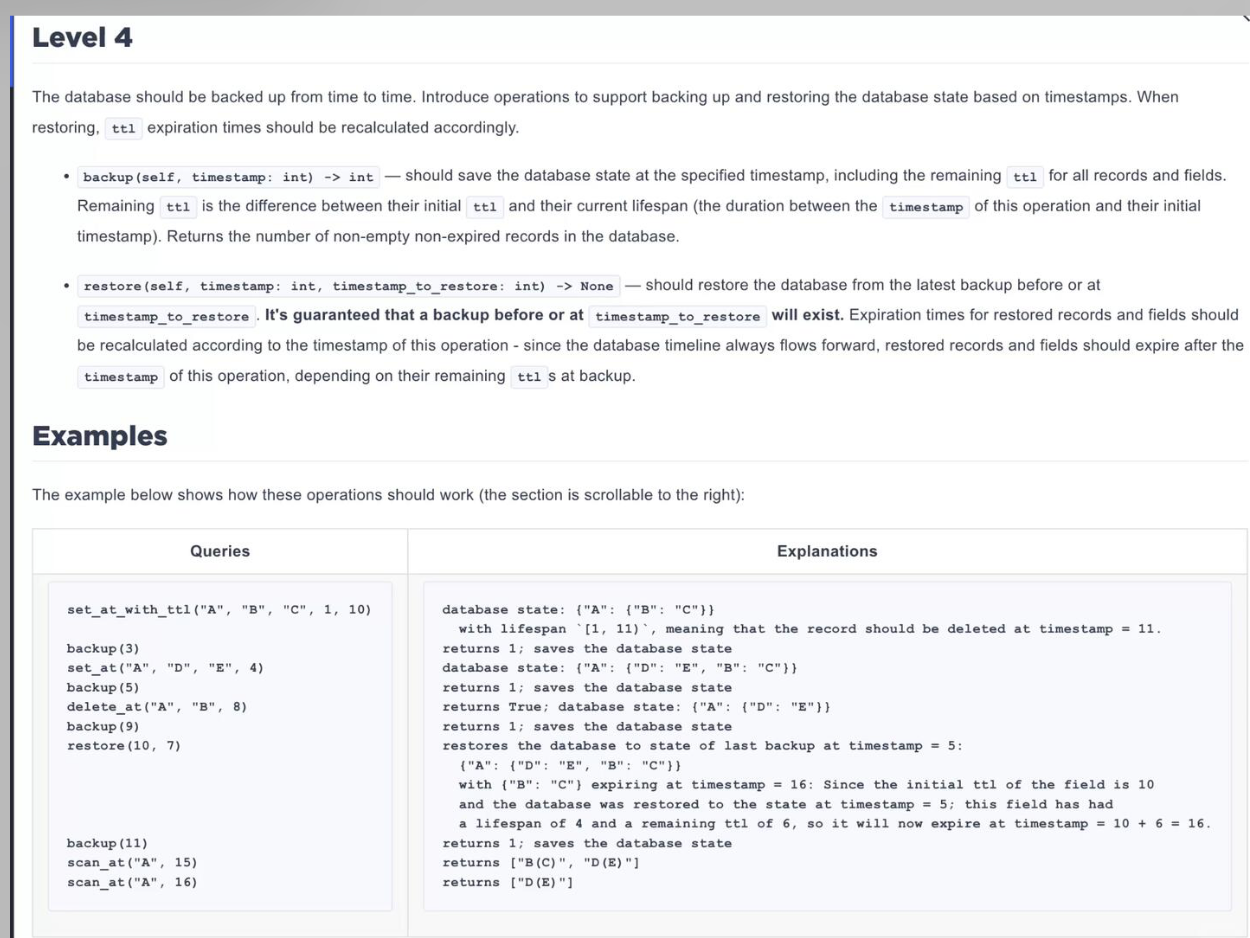
Task: Click the Level 4 heading
Action: (x=83, y=40)
